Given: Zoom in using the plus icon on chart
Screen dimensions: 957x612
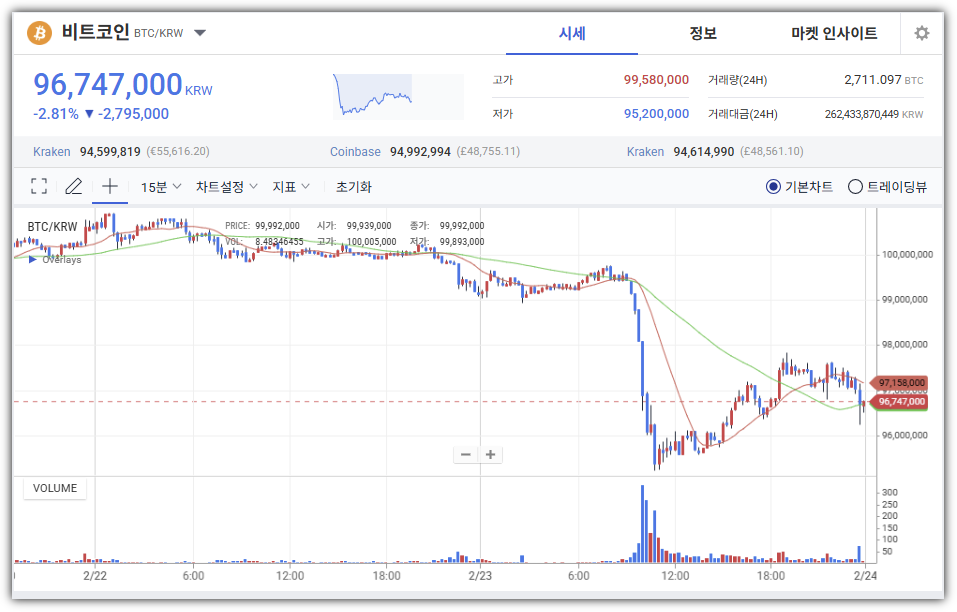Looking at the screenshot, I should click(x=490, y=454).
